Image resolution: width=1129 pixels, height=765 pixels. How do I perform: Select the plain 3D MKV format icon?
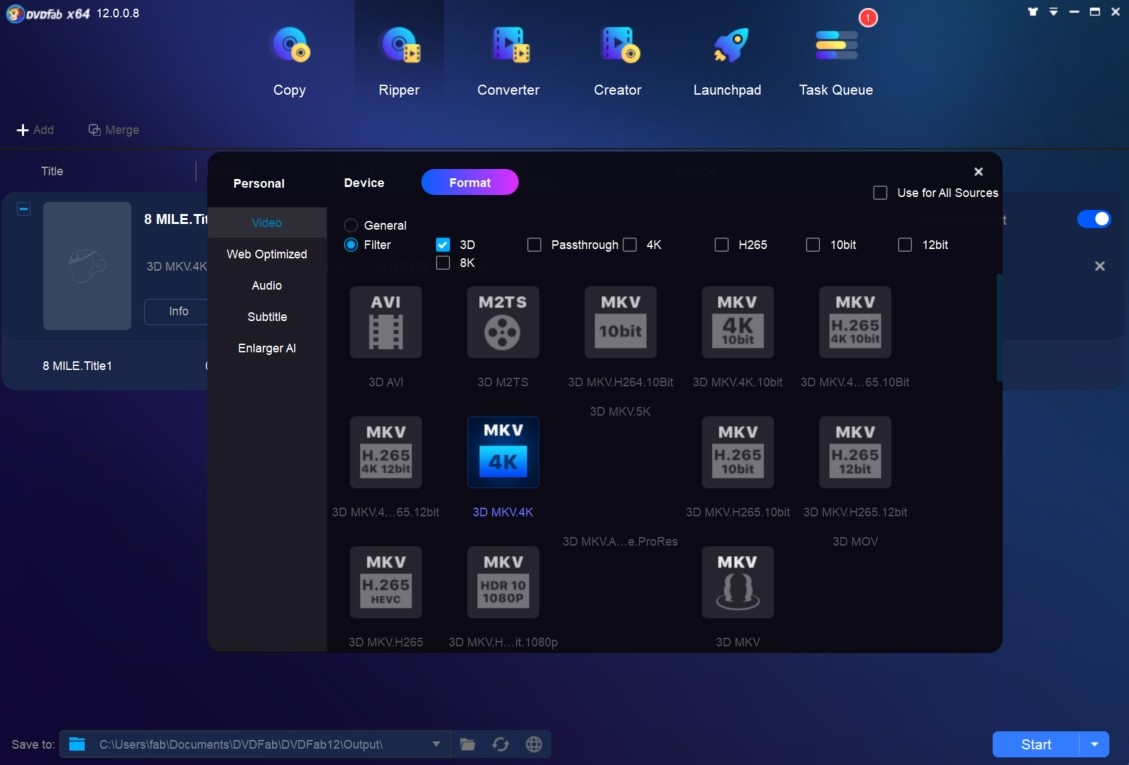(x=738, y=582)
